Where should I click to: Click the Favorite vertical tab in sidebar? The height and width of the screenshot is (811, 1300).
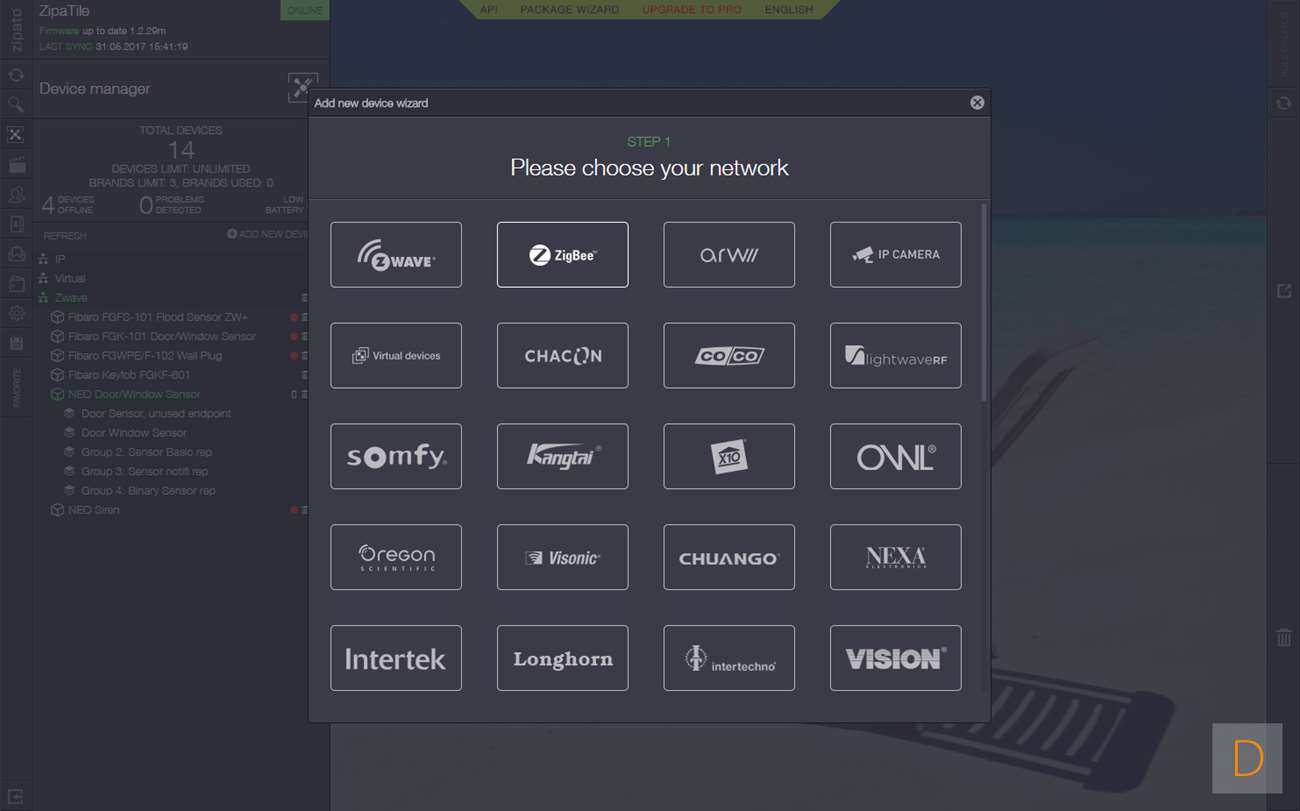click(16, 388)
